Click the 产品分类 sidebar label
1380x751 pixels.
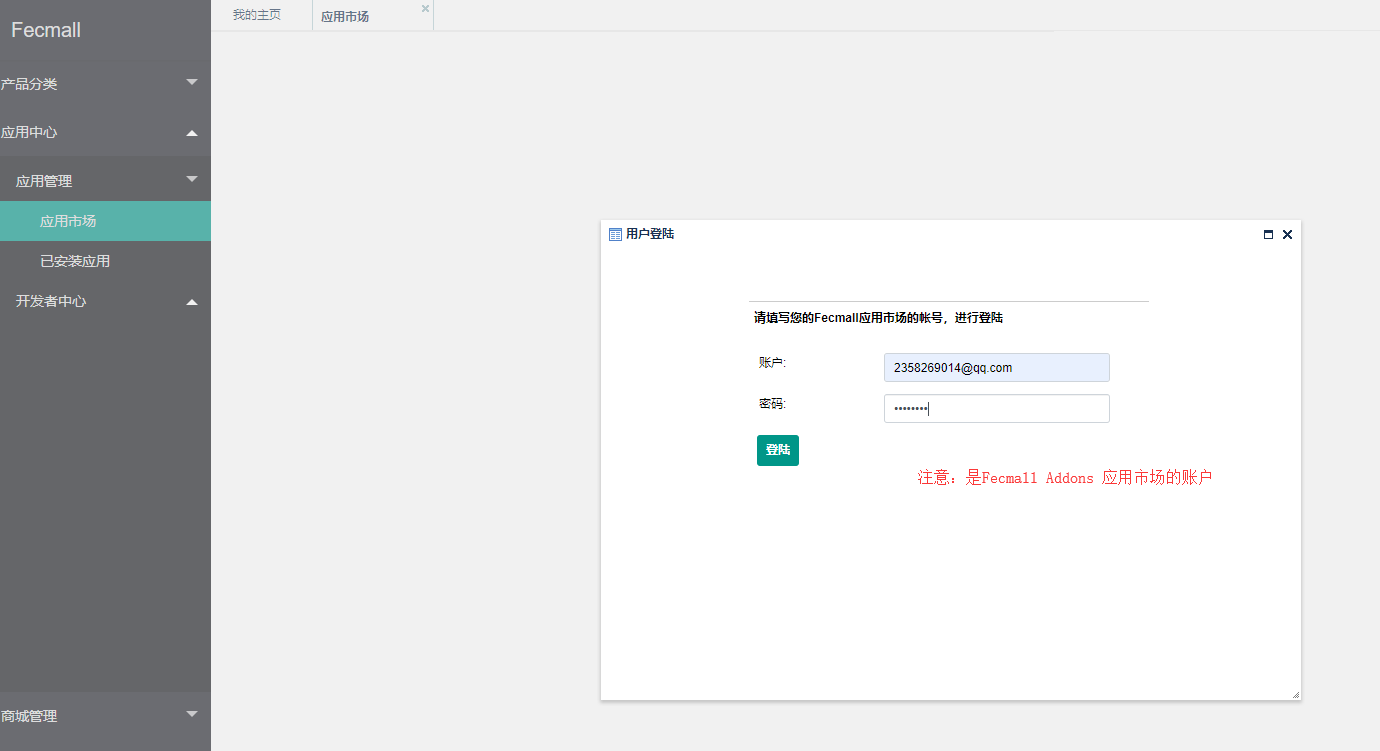(29, 84)
